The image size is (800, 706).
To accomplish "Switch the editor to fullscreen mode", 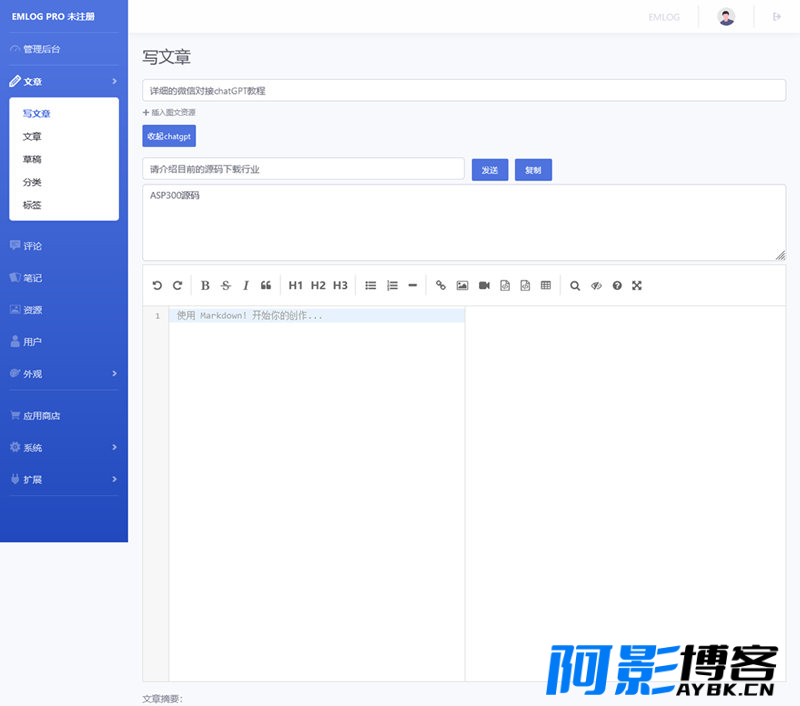I will 637,286.
